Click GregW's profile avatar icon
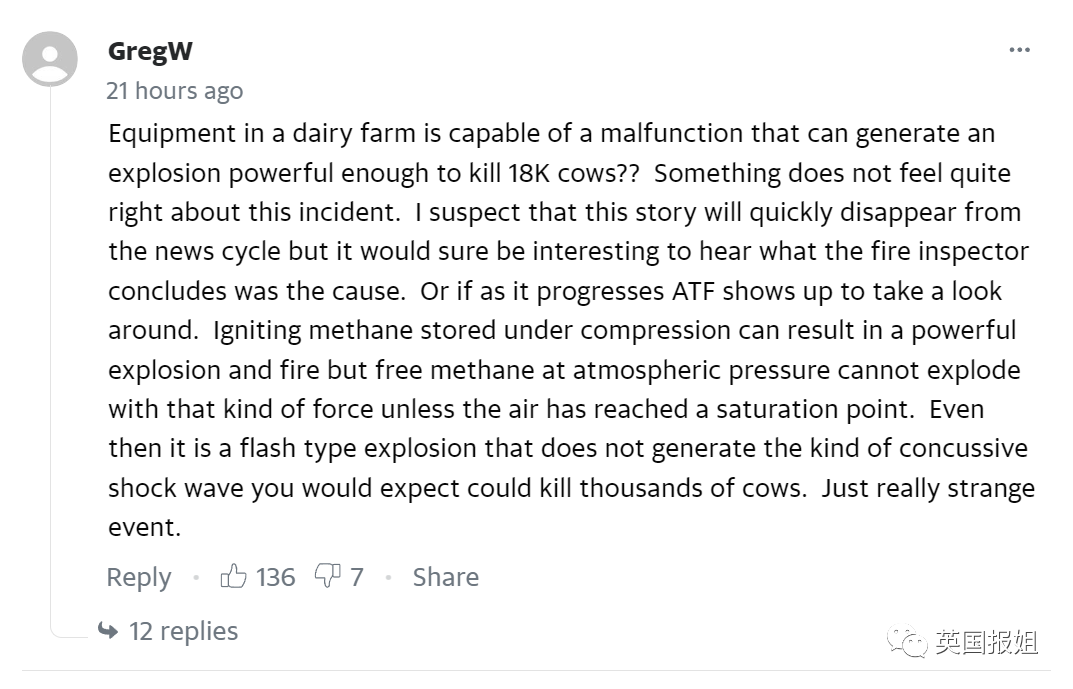Image resolution: width=1073 pixels, height=689 pixels. [x=50, y=59]
